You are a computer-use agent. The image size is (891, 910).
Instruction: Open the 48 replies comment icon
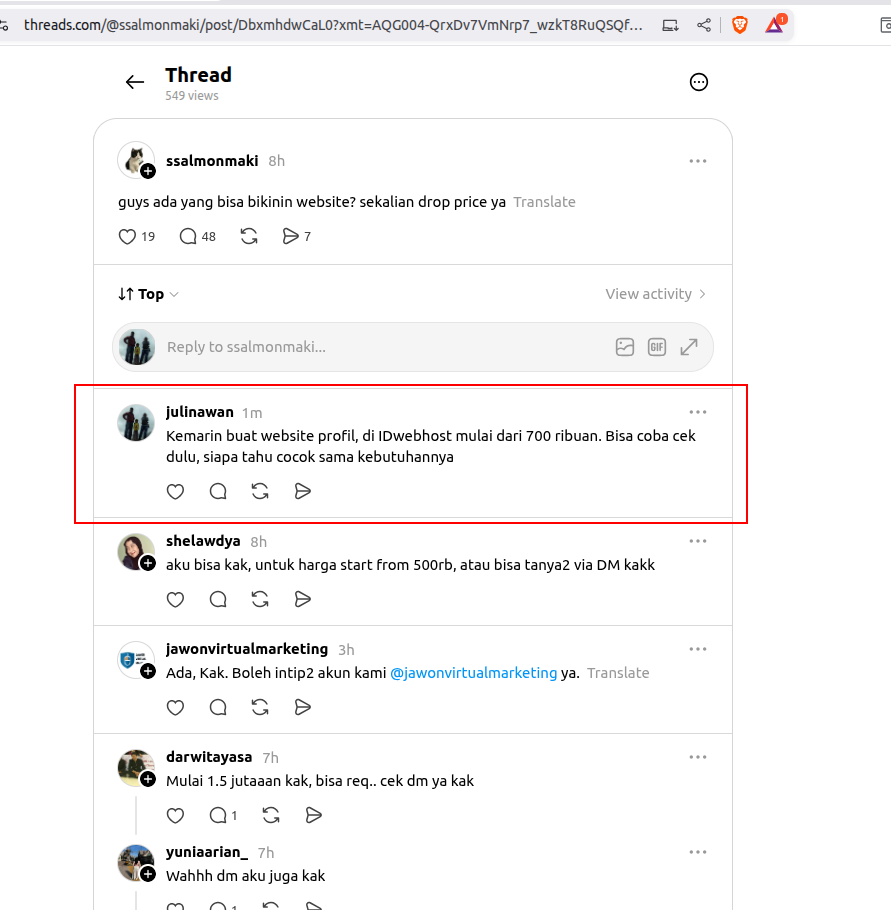pyautogui.click(x=188, y=237)
